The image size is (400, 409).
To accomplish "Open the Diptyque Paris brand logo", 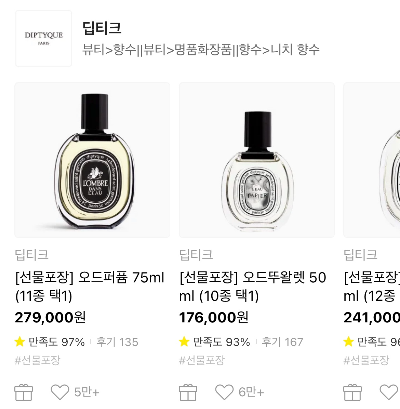I will pos(43,38).
